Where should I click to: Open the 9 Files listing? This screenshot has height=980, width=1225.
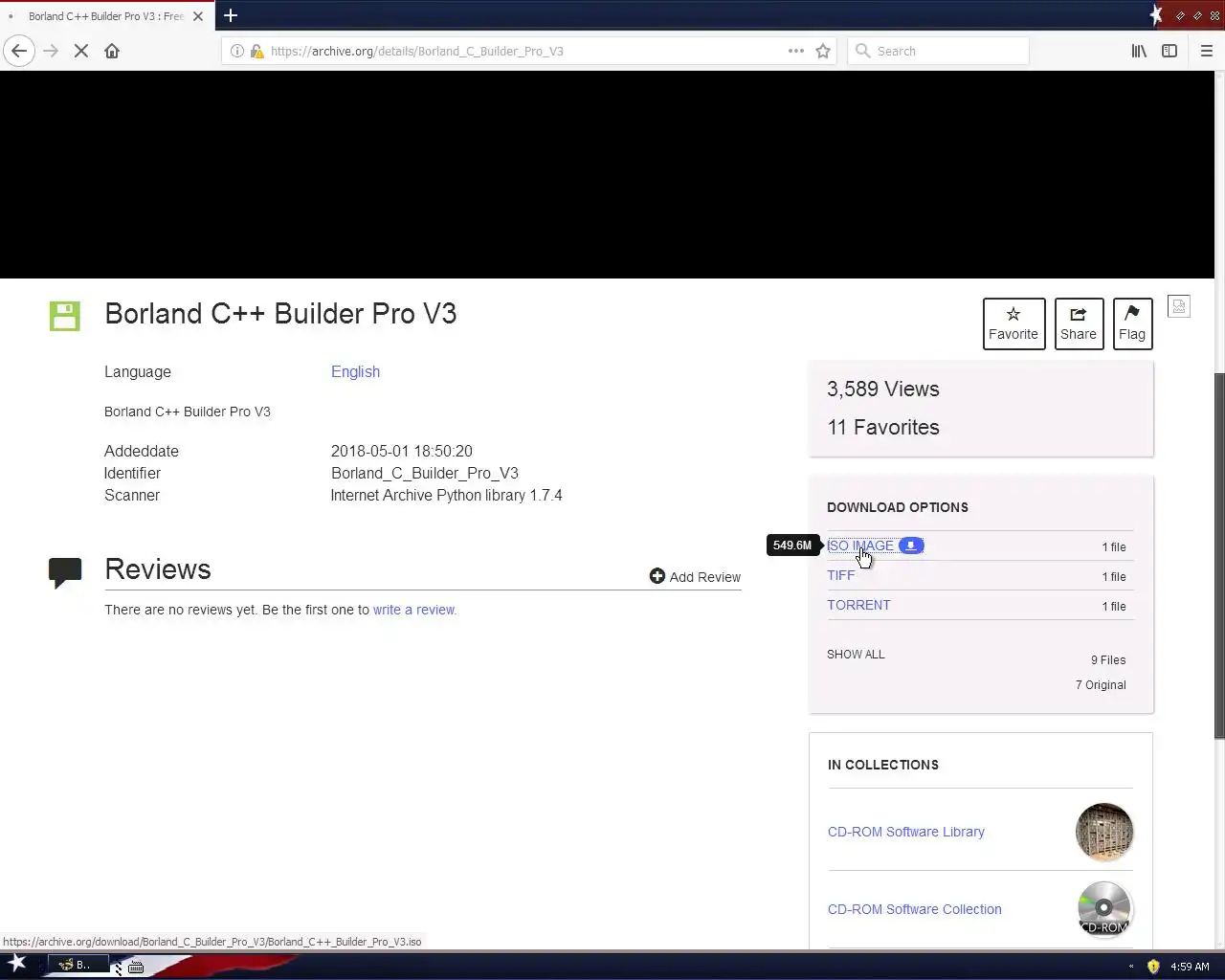coord(1108,660)
